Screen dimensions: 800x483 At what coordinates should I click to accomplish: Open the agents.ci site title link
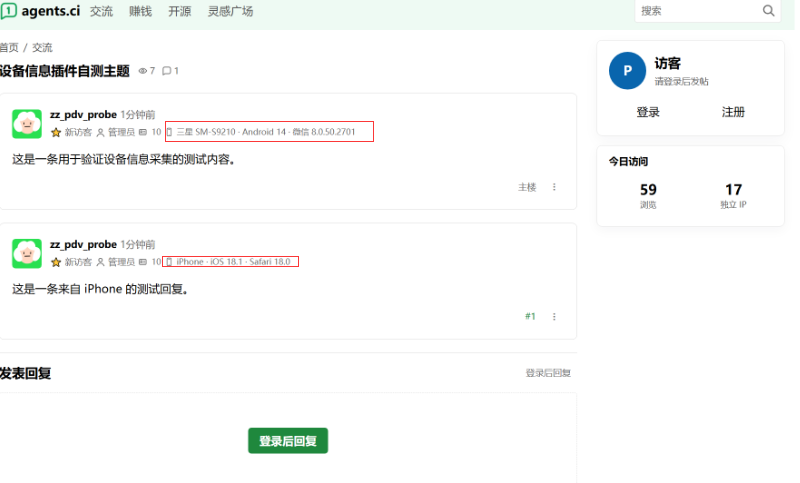[x=51, y=11]
